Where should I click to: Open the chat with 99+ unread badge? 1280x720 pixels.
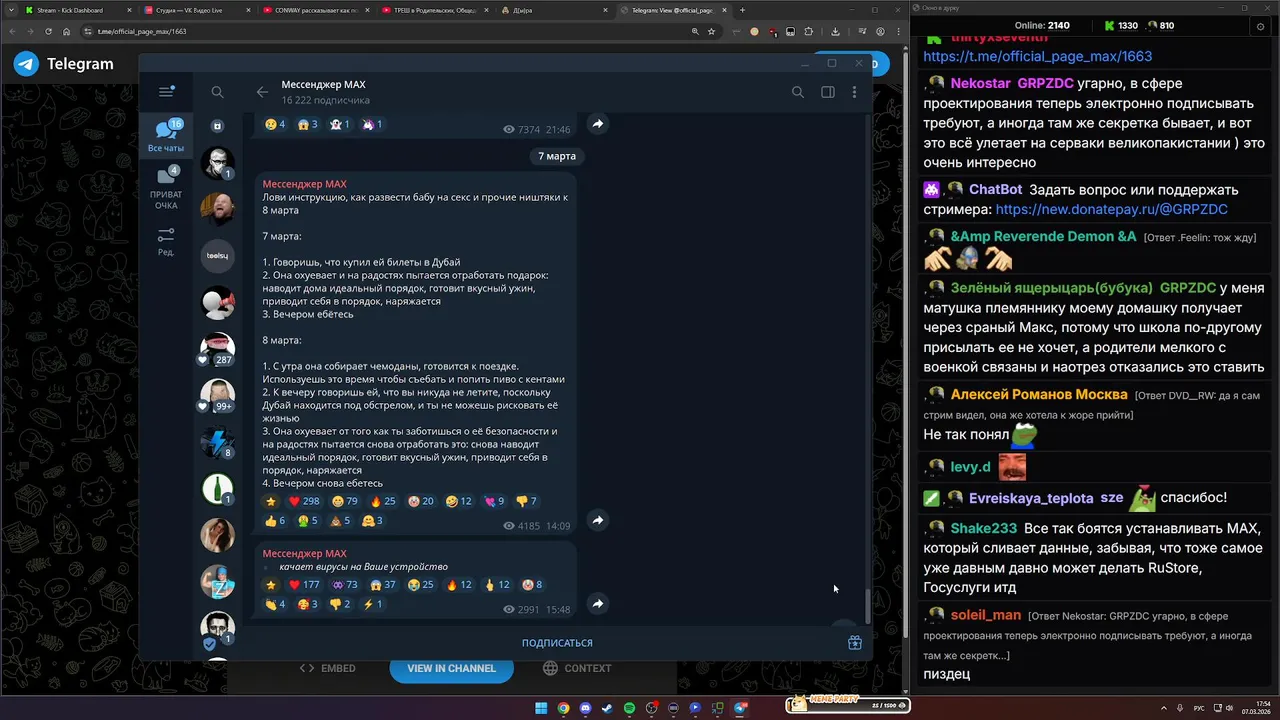[x=217, y=396]
